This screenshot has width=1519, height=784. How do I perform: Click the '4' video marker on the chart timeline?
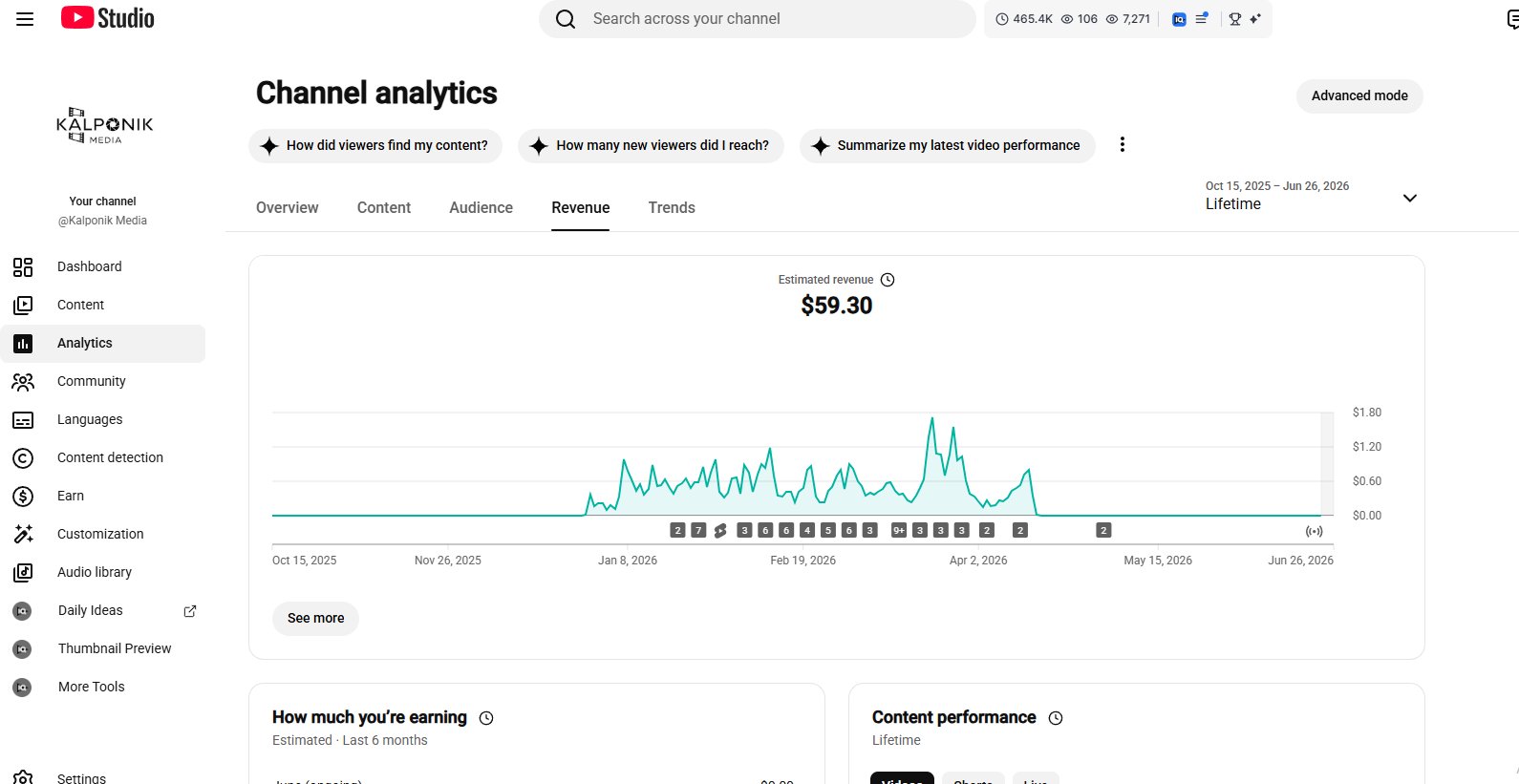click(x=807, y=530)
